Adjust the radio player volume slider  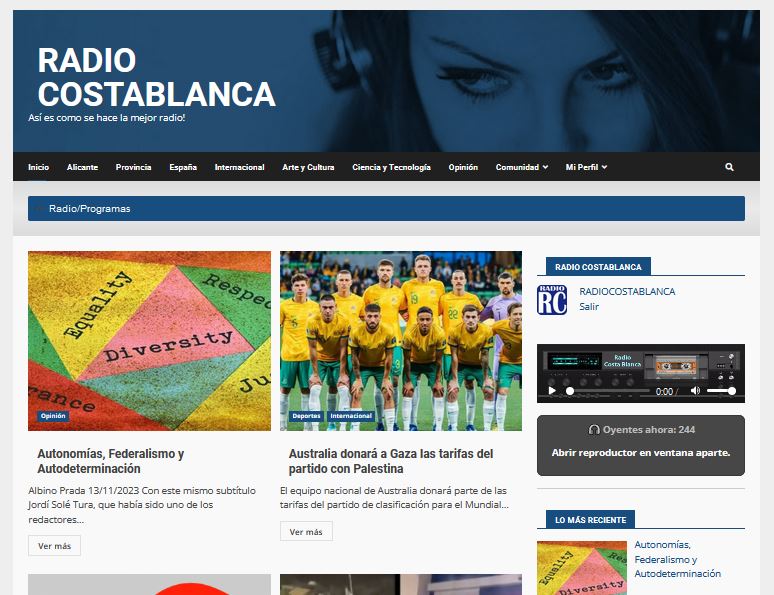tap(721, 391)
